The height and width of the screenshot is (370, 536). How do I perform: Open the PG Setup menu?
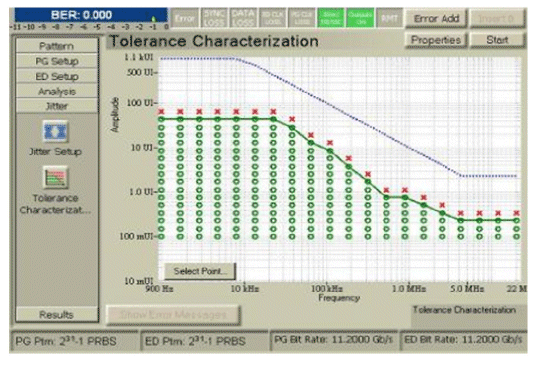[56, 61]
